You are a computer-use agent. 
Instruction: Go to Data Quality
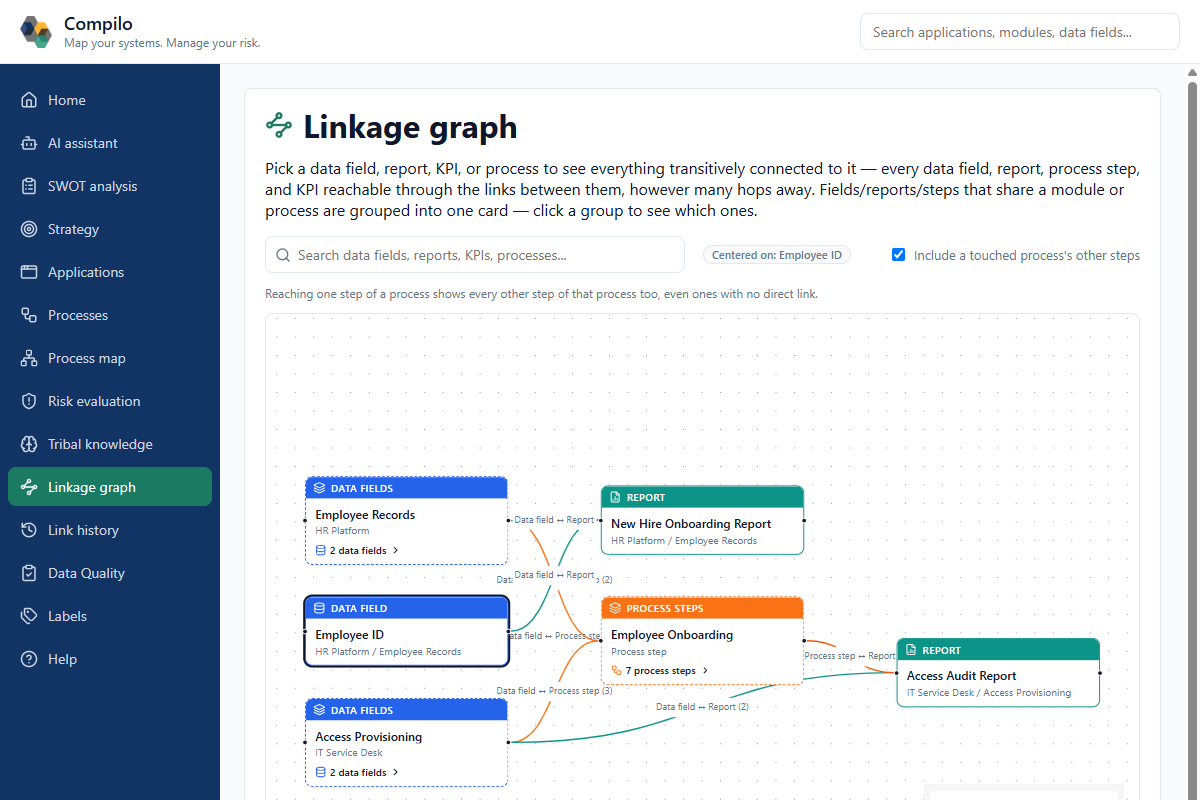click(x=110, y=573)
